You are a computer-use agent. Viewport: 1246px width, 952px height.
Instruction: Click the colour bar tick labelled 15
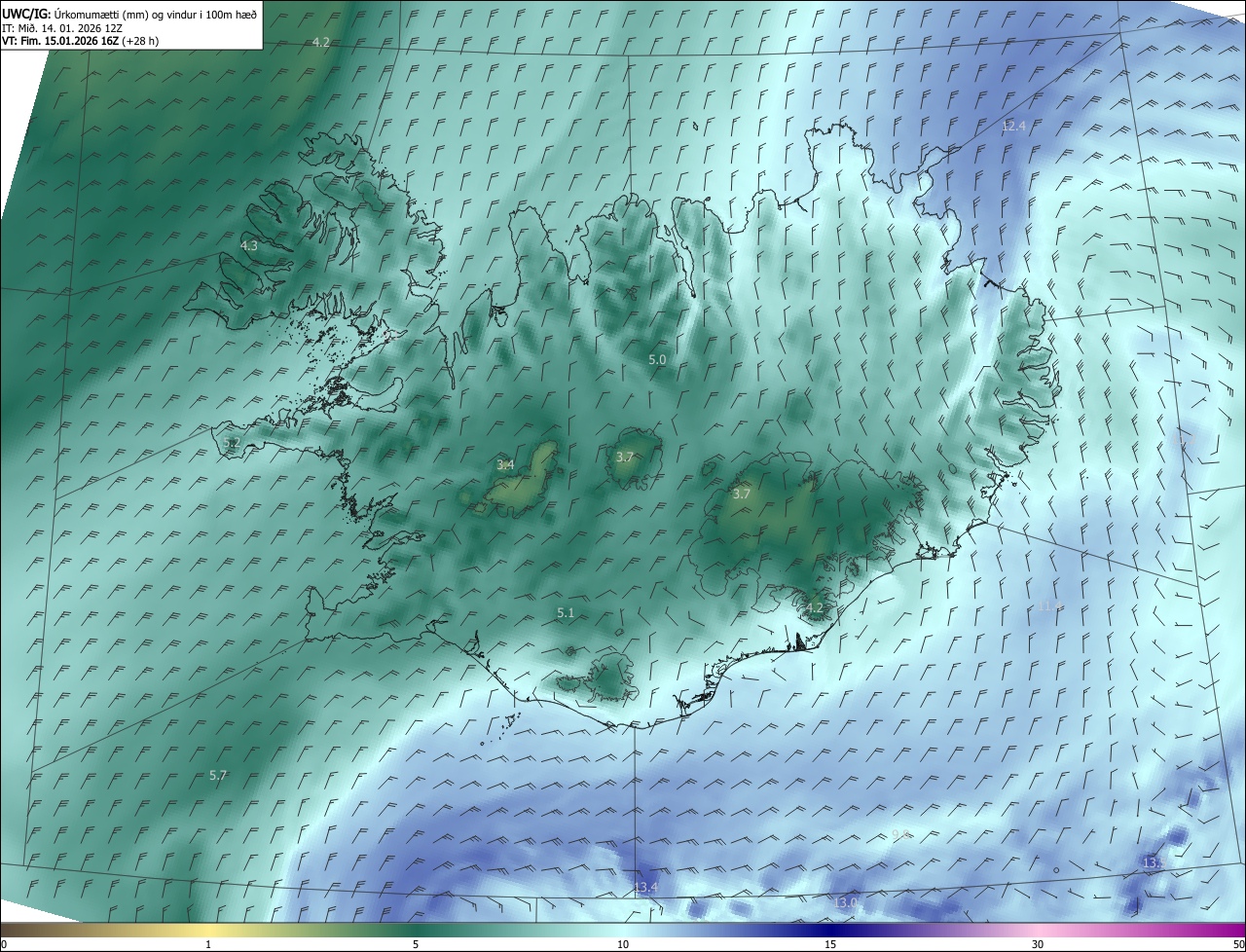click(830, 944)
